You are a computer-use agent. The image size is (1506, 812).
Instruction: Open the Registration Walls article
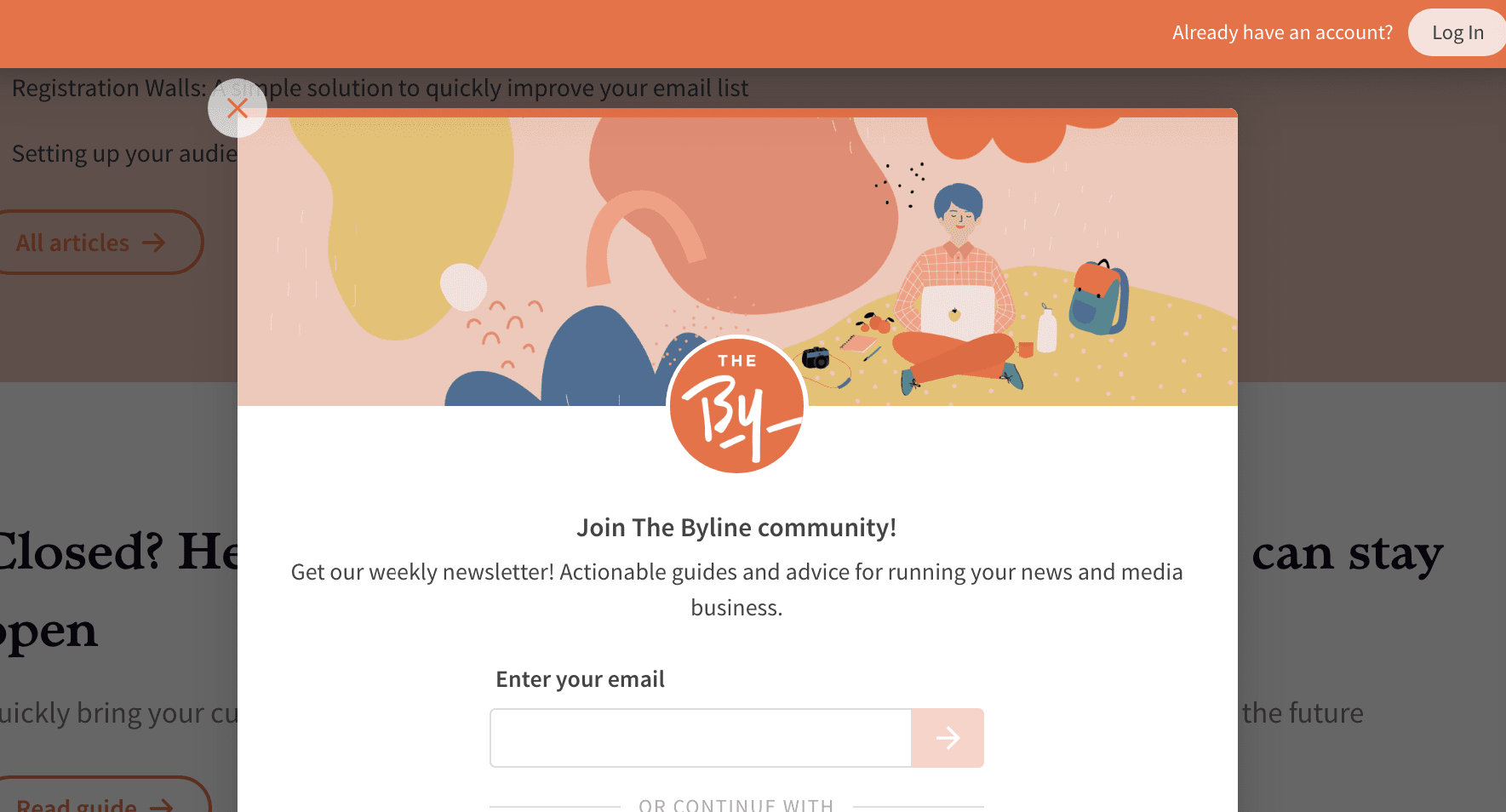380,89
